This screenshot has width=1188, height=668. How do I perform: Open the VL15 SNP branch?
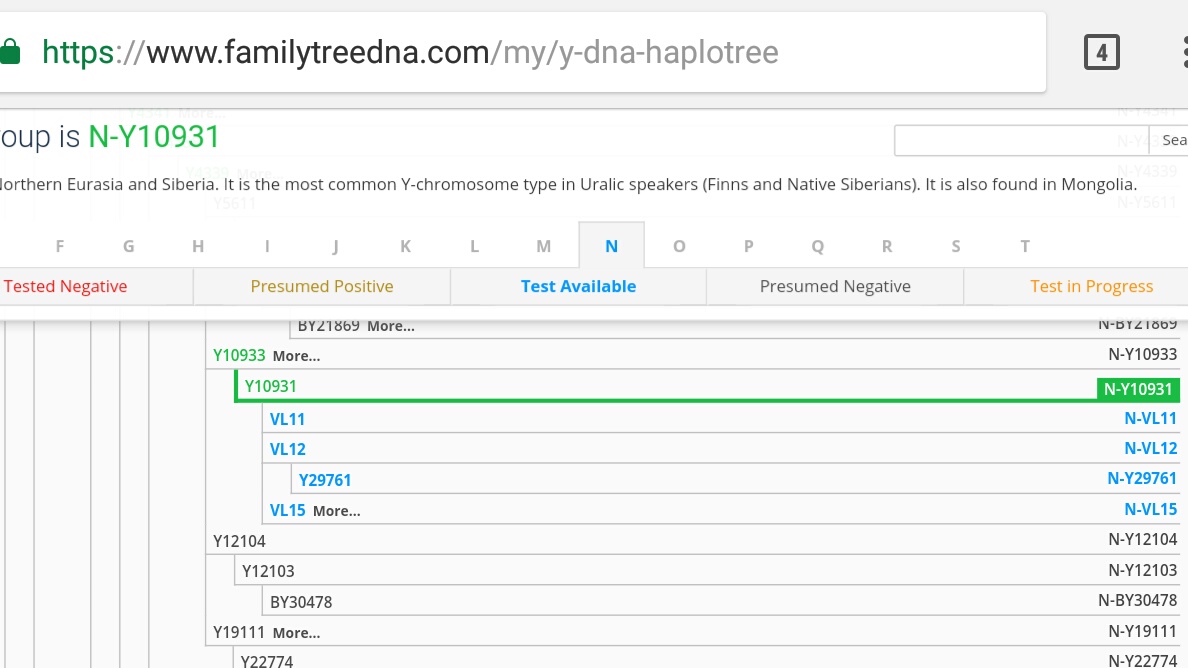coord(288,510)
